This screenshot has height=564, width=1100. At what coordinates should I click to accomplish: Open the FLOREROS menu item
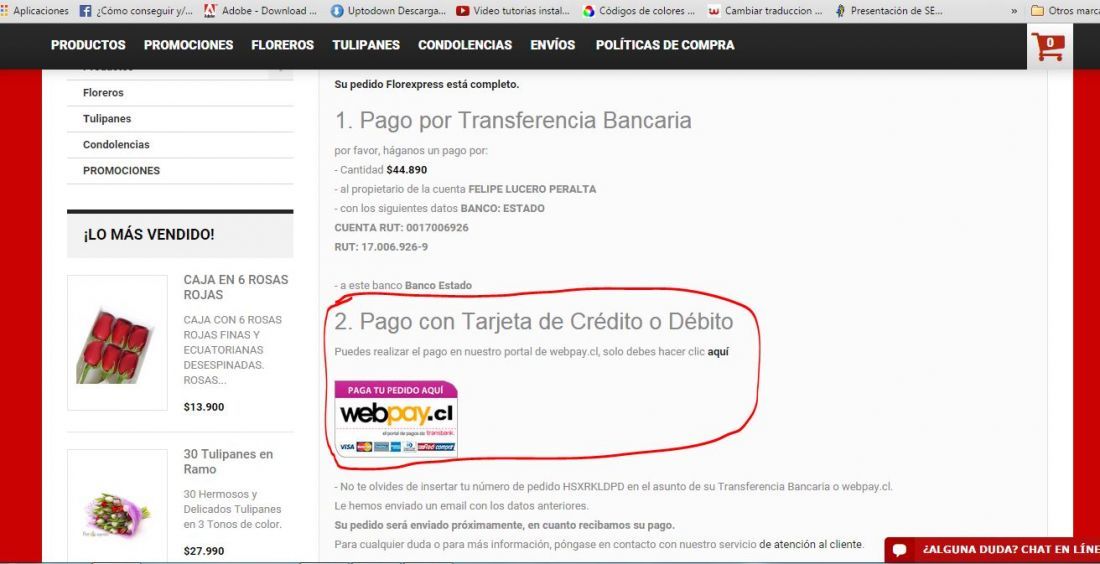(283, 45)
